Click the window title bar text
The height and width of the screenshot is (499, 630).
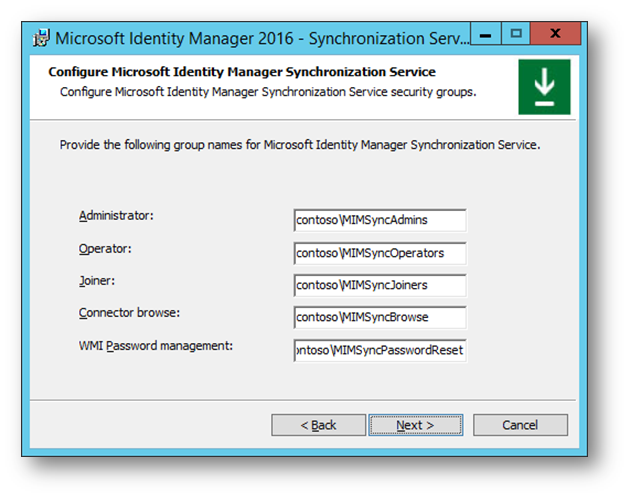point(262,39)
